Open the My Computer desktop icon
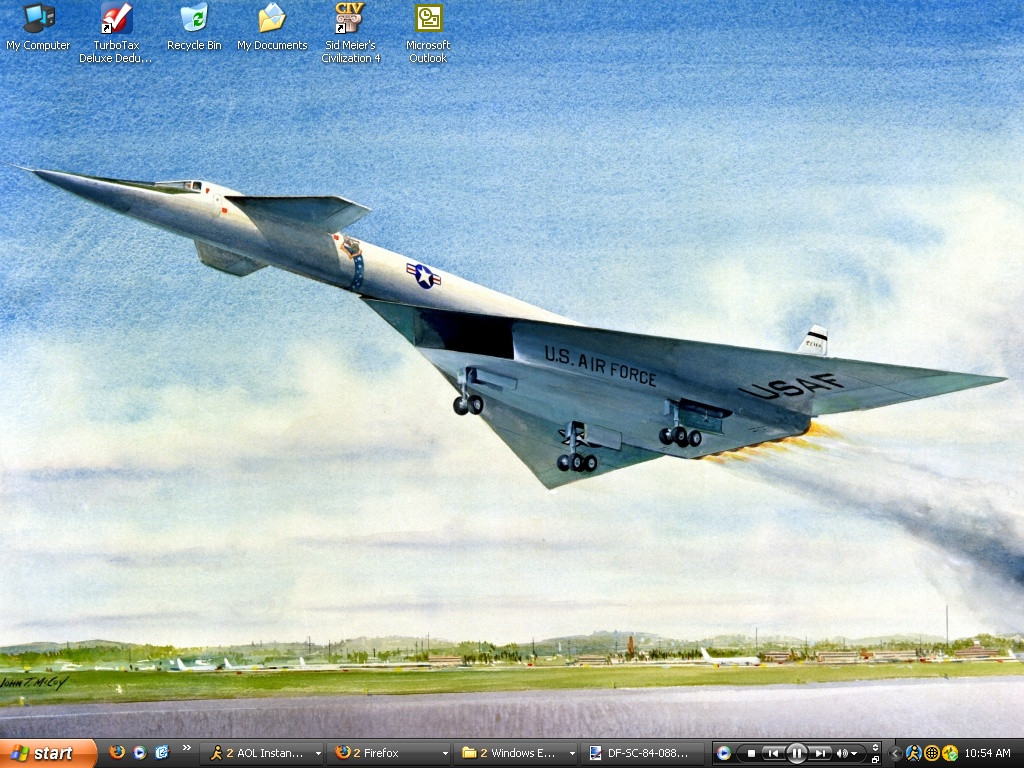The height and width of the screenshot is (768, 1024). coord(38,27)
